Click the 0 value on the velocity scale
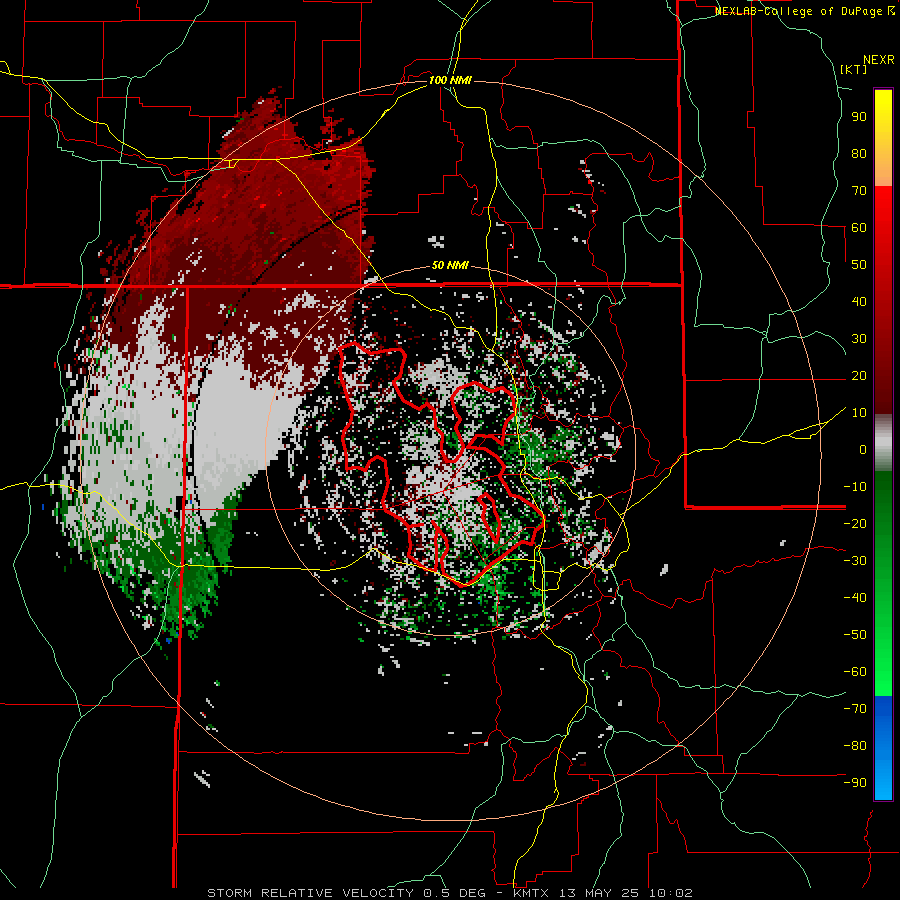Screen dimensions: 900x900 pyautogui.click(x=863, y=449)
